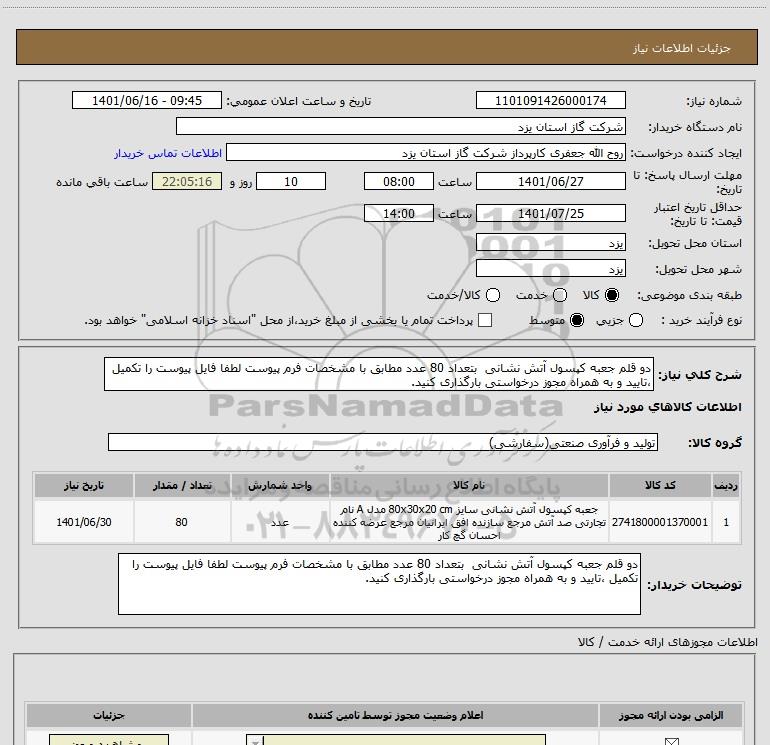The height and width of the screenshot is (745, 770).
Task: Click the need date cell 1401/06/30
Action: [x=83, y=522]
